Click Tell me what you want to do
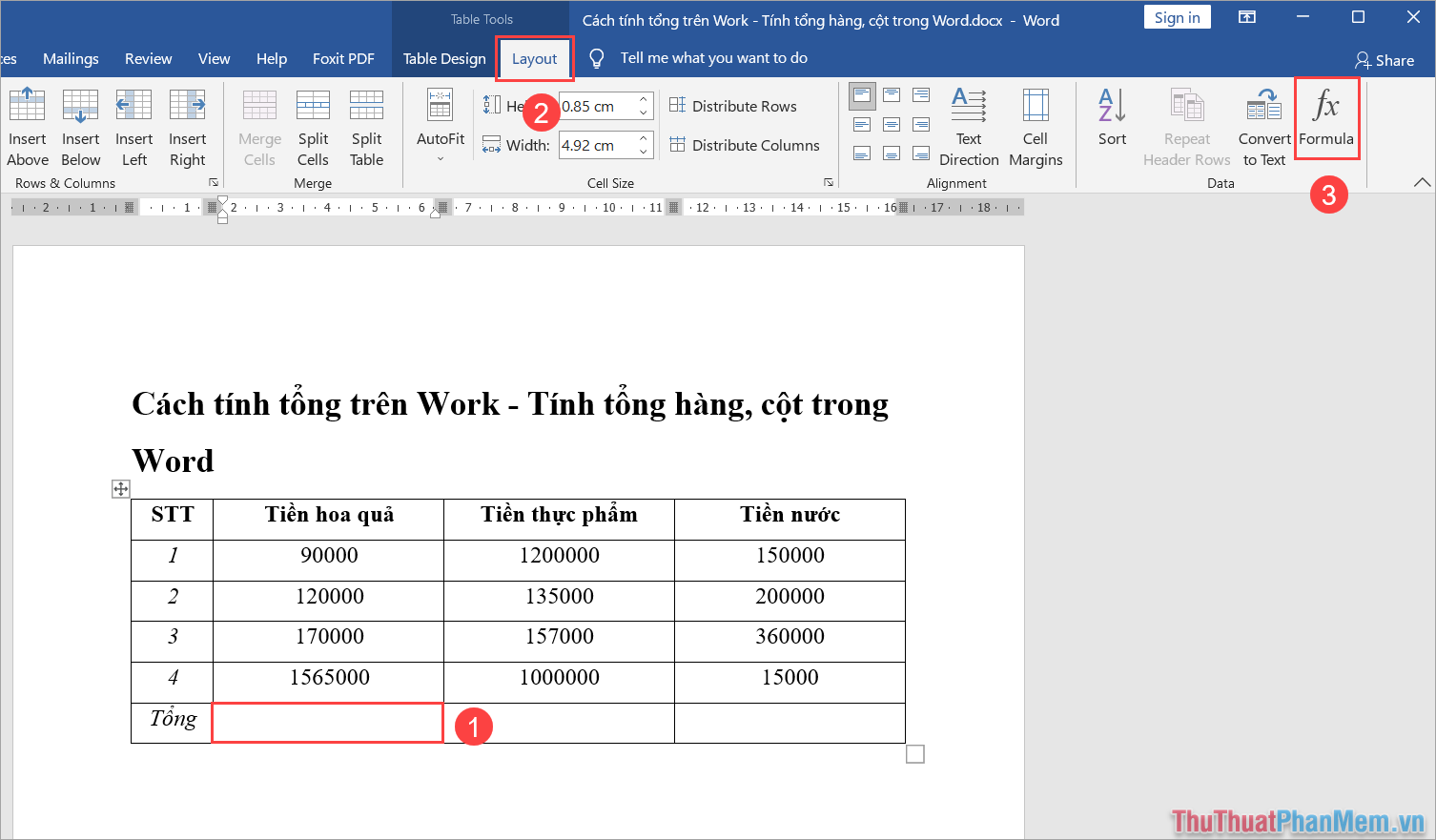 coord(714,58)
